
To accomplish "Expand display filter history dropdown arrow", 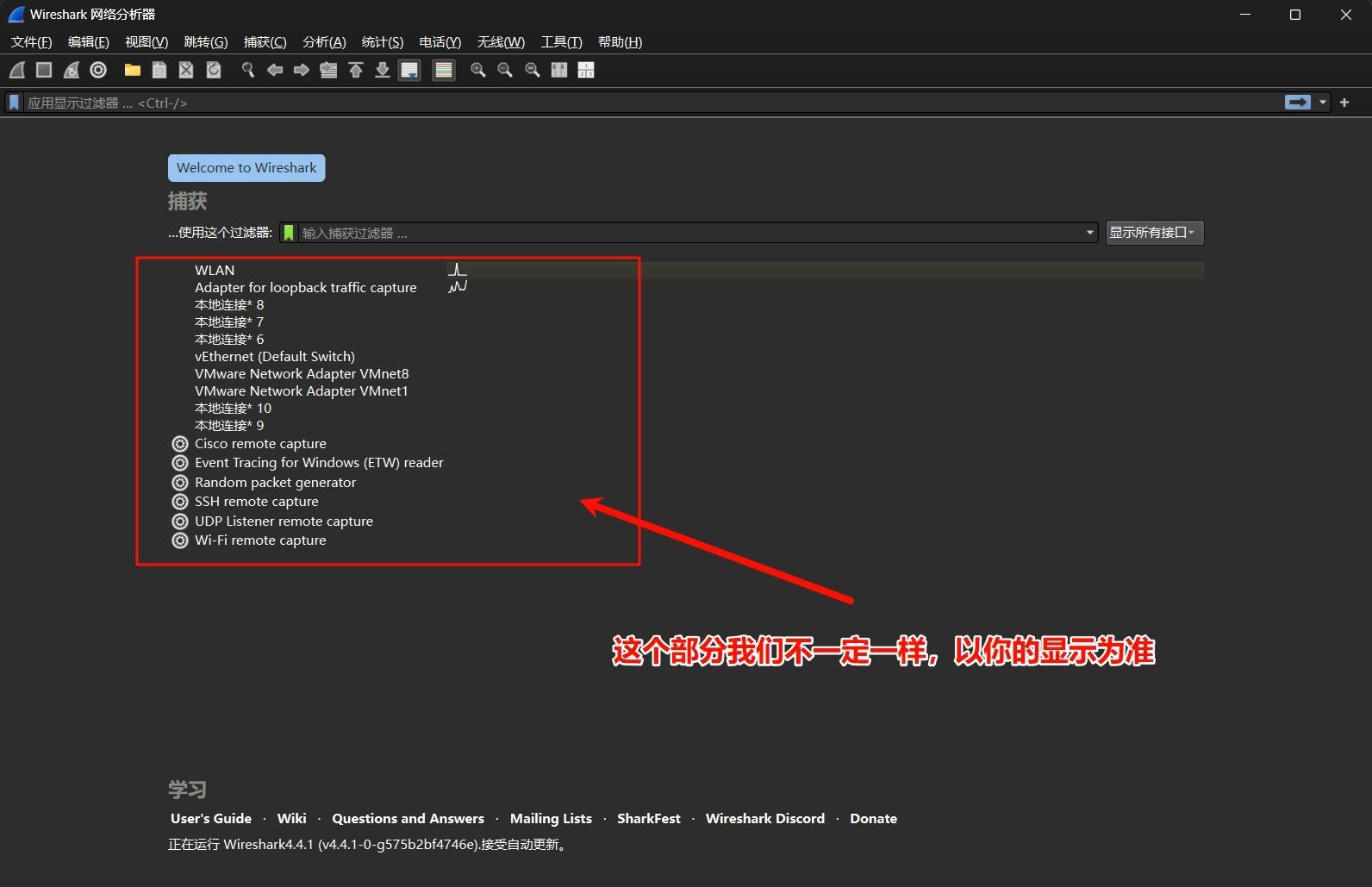I will (1323, 103).
